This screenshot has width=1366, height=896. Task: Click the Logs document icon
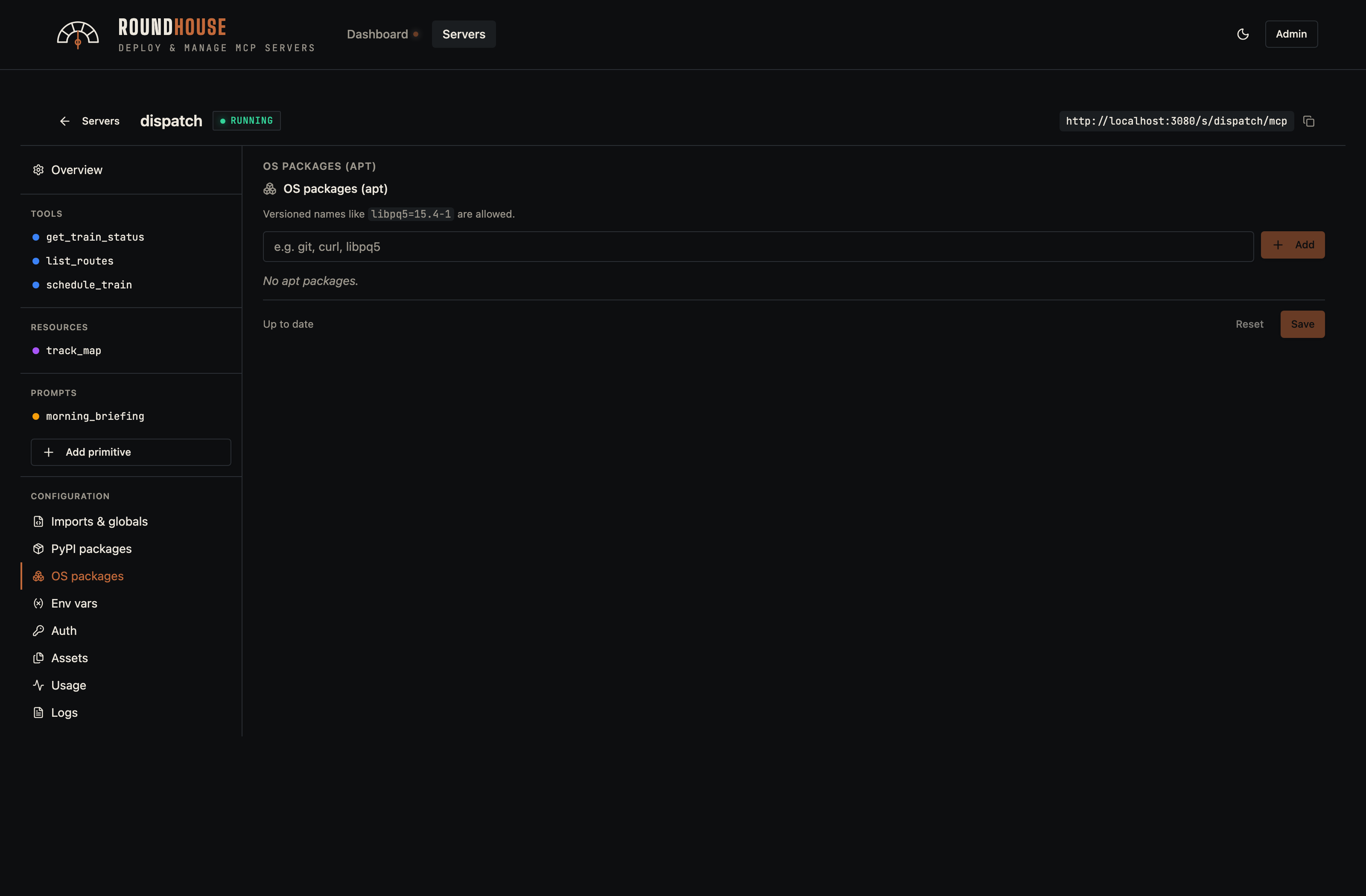pyautogui.click(x=38, y=713)
